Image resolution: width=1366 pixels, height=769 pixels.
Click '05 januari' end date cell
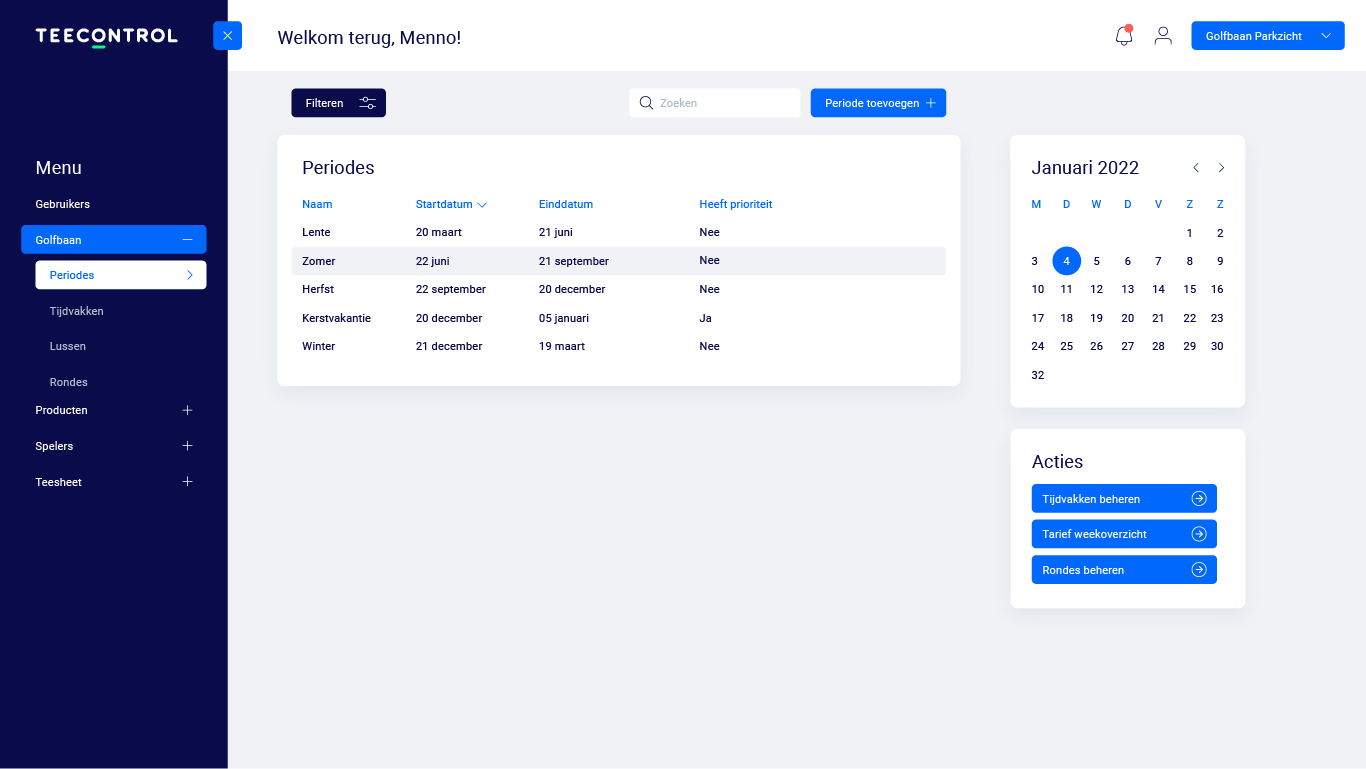coord(564,318)
